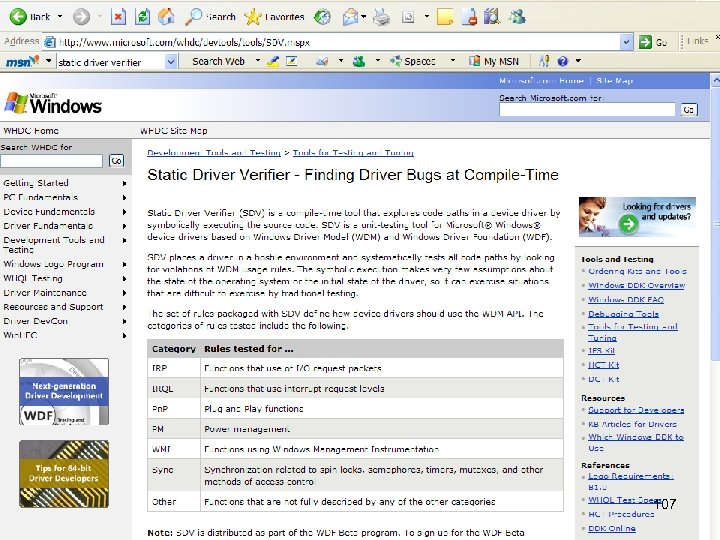Click the MSN Messenger buddy icon
The width and height of the screenshot is (720, 540).
click(x=359, y=61)
